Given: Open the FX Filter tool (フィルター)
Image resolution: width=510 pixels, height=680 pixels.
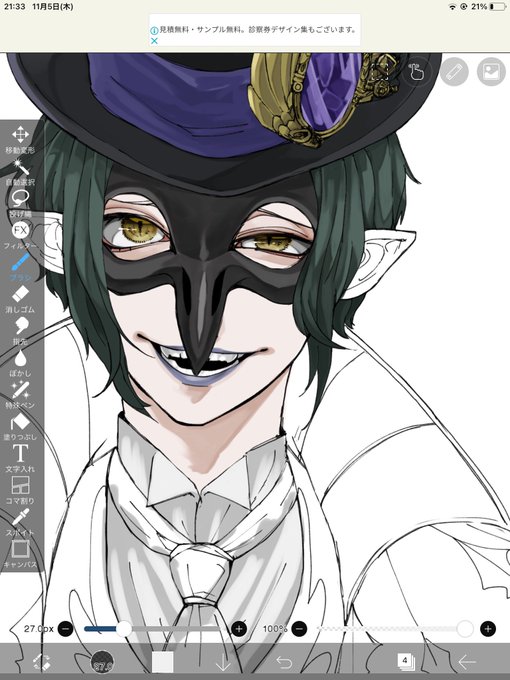Looking at the screenshot, I should tap(20, 235).
